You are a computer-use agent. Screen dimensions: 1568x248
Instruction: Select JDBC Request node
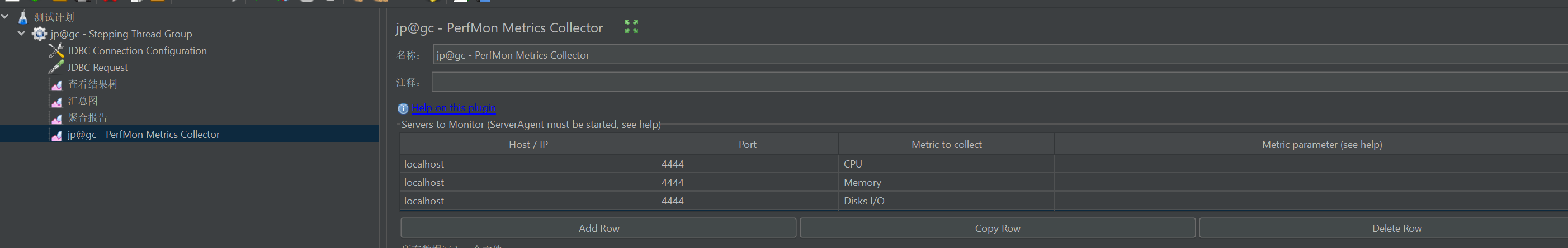97,68
